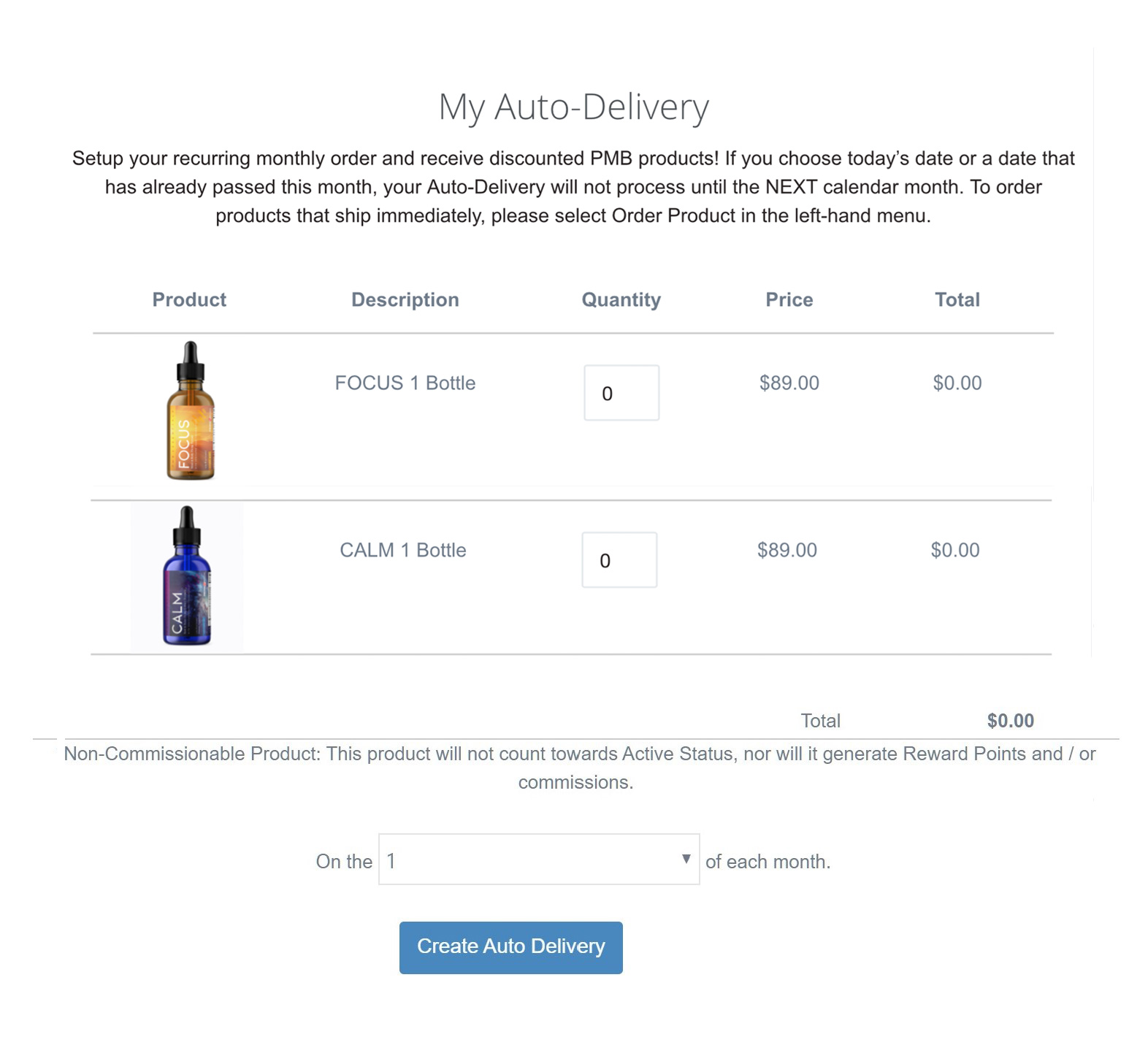Click the Description column header
The height and width of the screenshot is (1037, 1148).
(x=405, y=299)
